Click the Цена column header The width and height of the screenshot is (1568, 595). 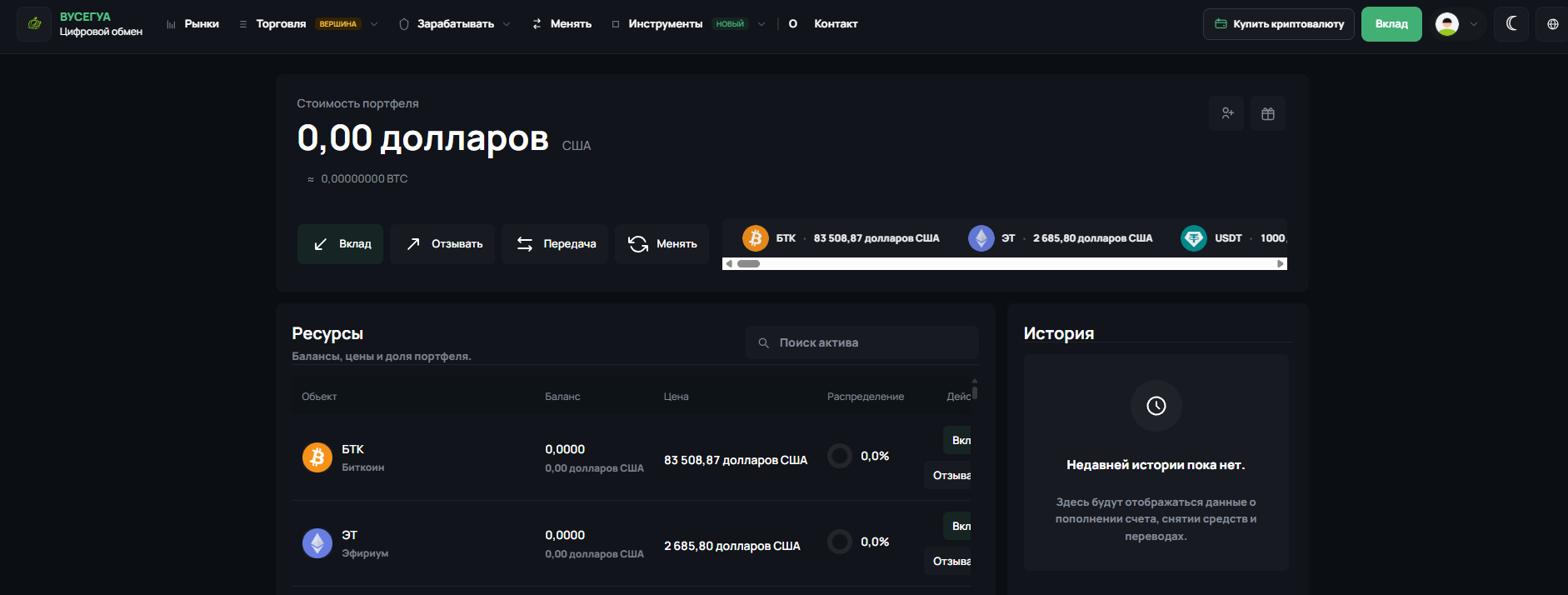677,397
